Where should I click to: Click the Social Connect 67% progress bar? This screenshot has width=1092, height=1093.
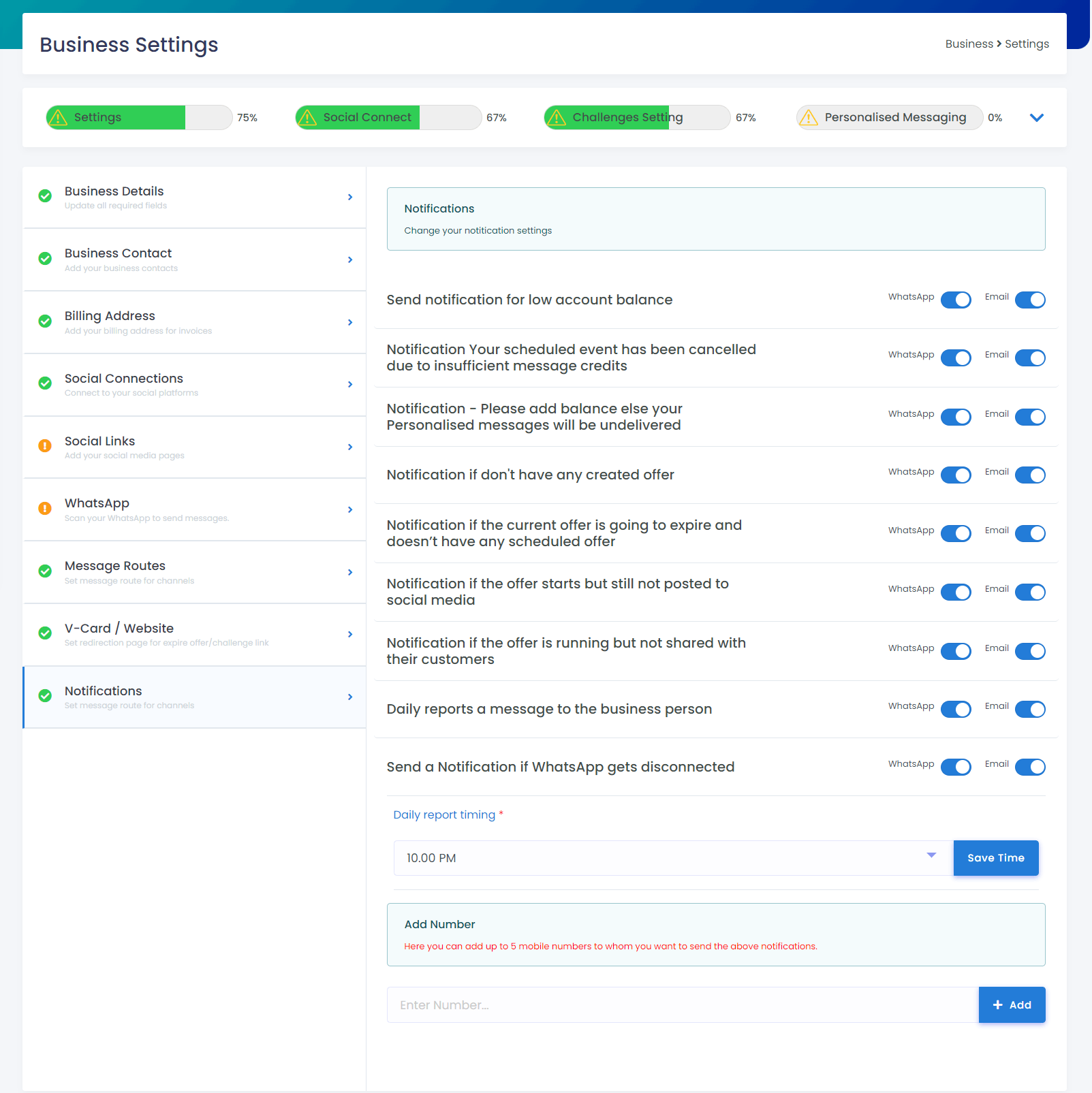[x=388, y=117]
